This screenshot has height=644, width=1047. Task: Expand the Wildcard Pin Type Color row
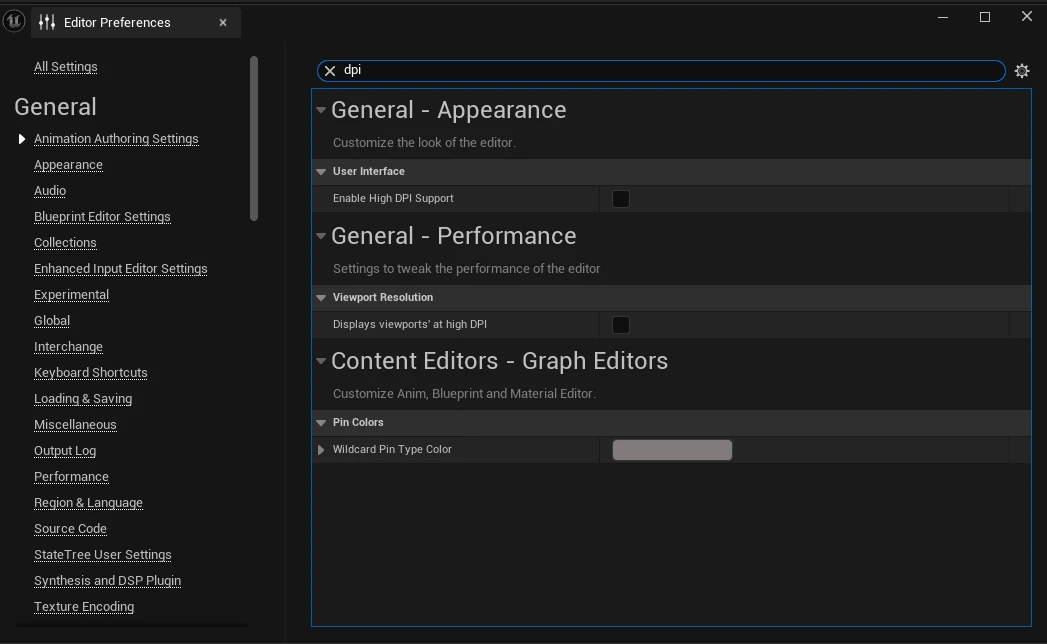(x=321, y=450)
